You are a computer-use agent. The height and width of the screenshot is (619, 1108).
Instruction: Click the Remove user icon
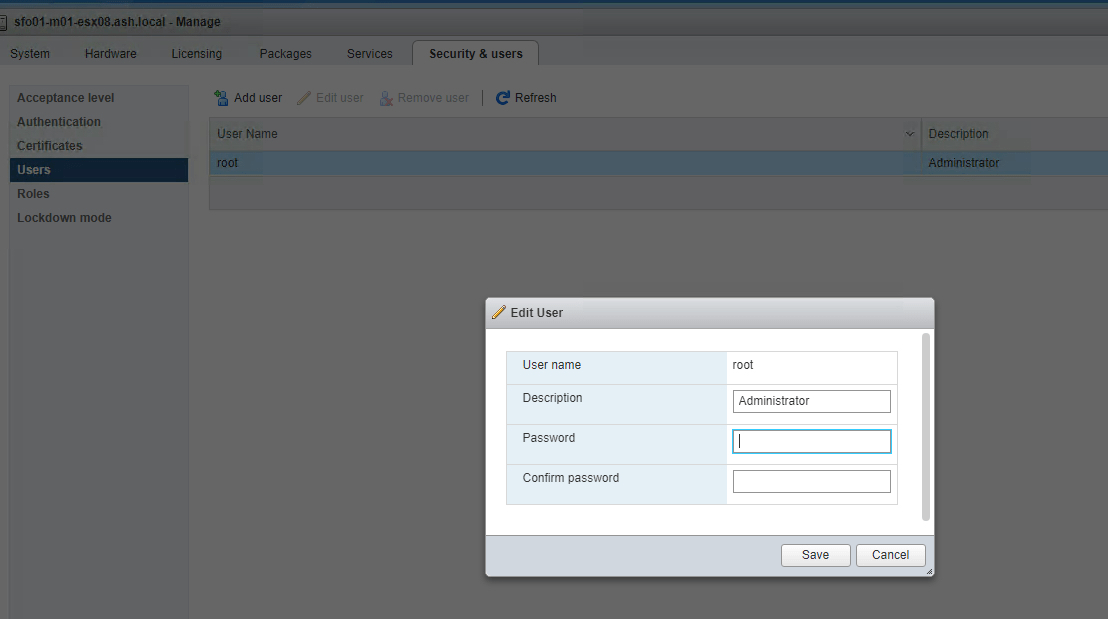[386, 97]
